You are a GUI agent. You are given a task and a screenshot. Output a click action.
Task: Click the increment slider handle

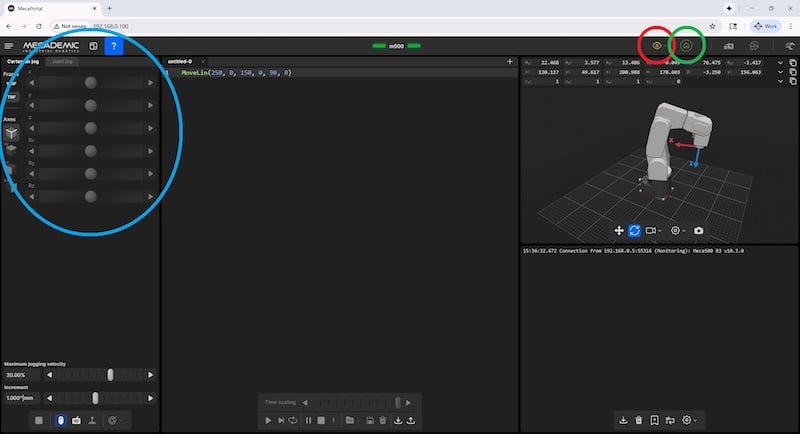tap(95, 398)
